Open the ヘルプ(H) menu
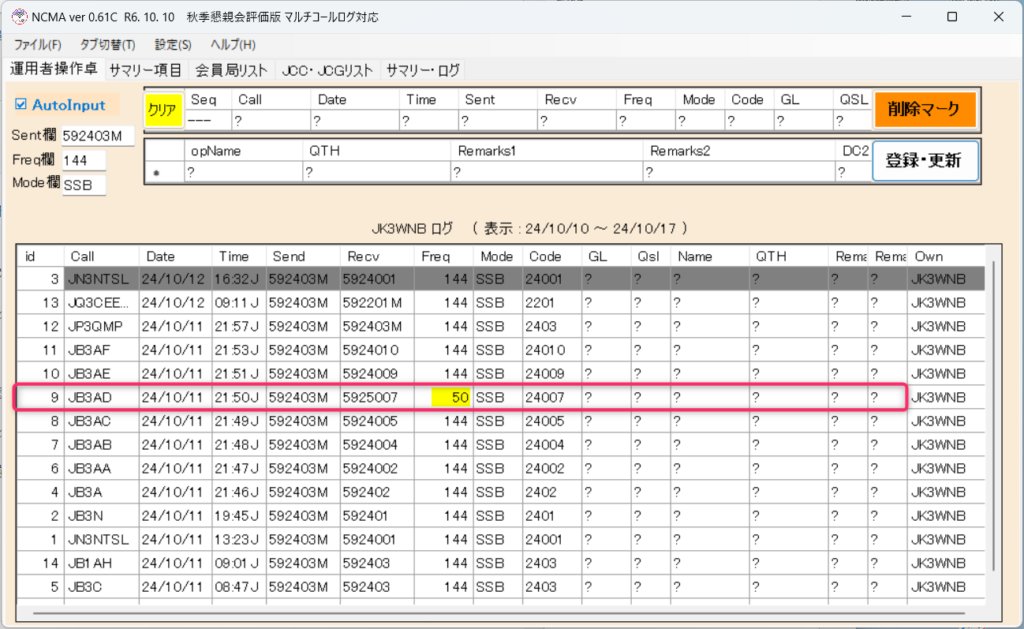The image size is (1024, 629). 232,45
